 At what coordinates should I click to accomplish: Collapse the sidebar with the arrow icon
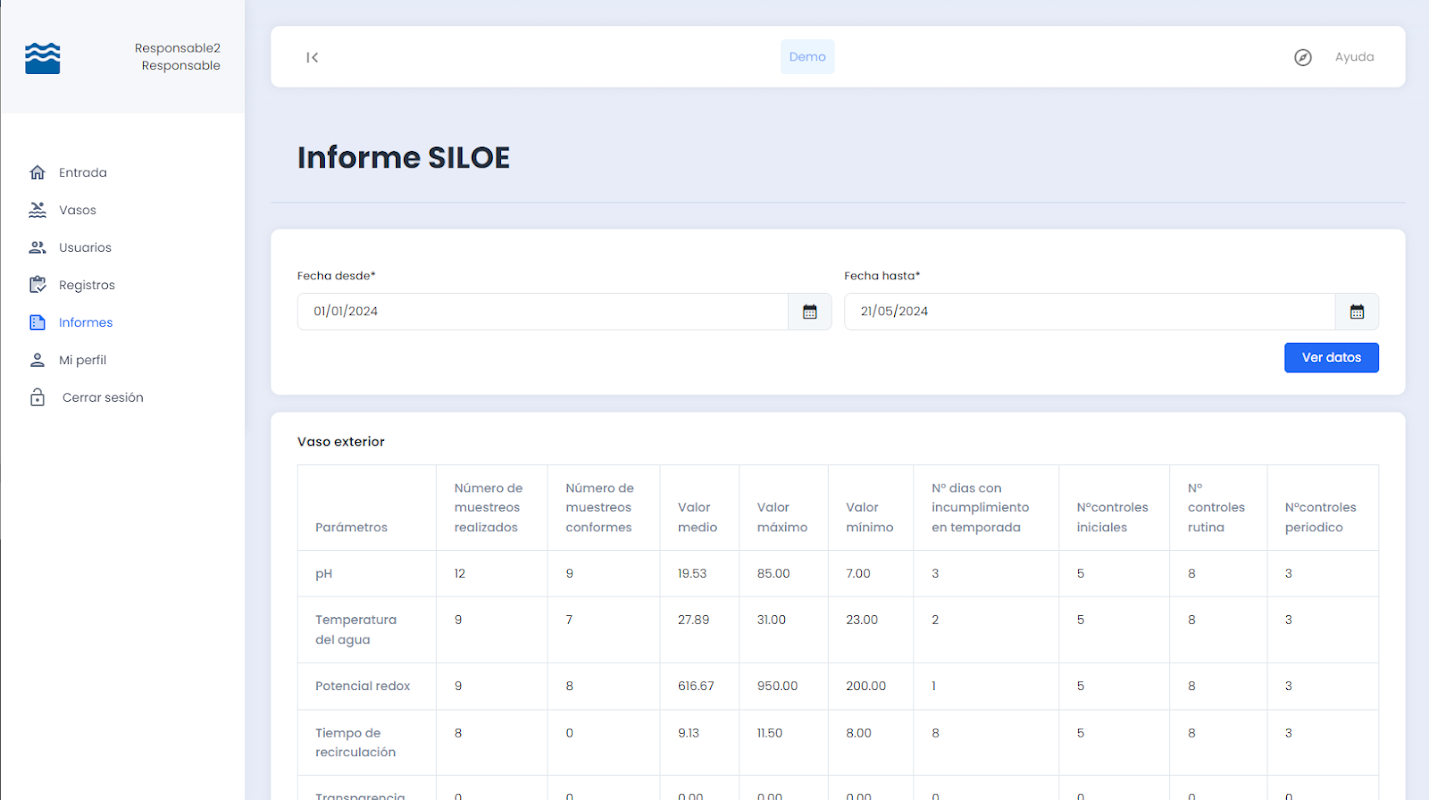[x=312, y=57]
